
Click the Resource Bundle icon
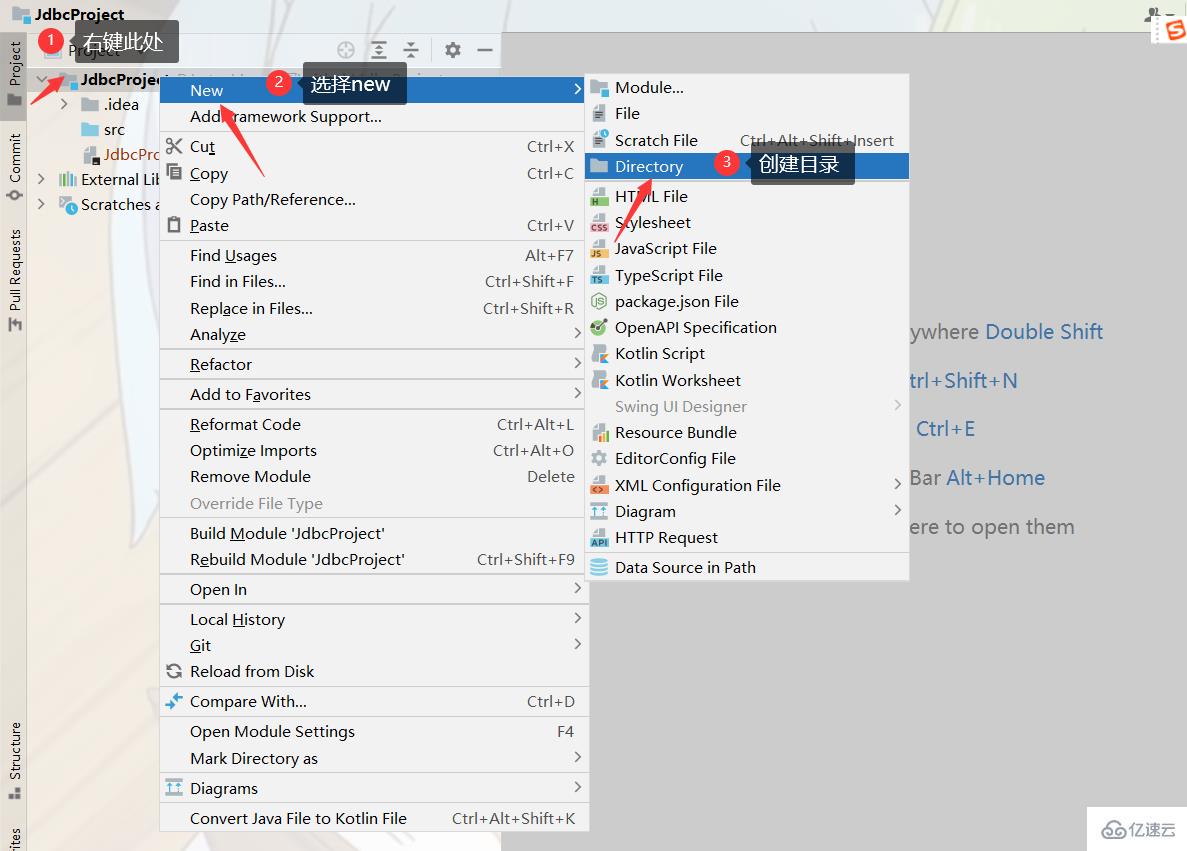pos(600,432)
